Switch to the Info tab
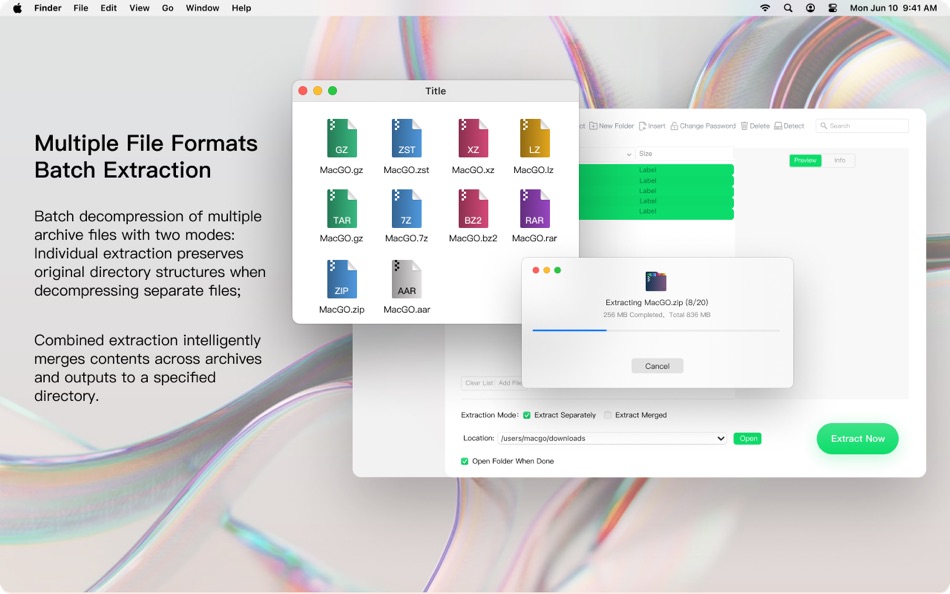This screenshot has height=594, width=950. [839, 161]
